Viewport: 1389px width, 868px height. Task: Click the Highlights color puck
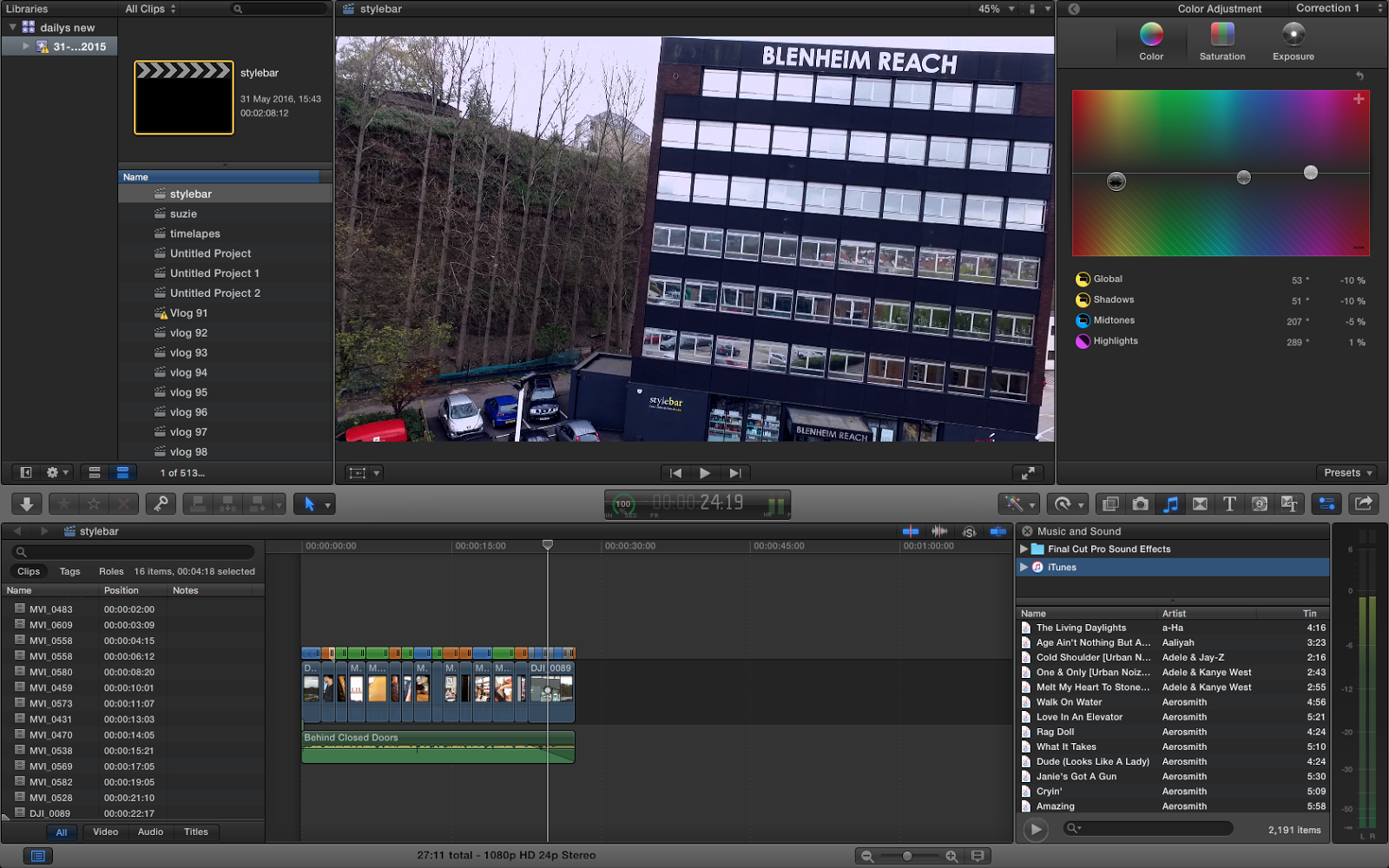pos(1311,173)
